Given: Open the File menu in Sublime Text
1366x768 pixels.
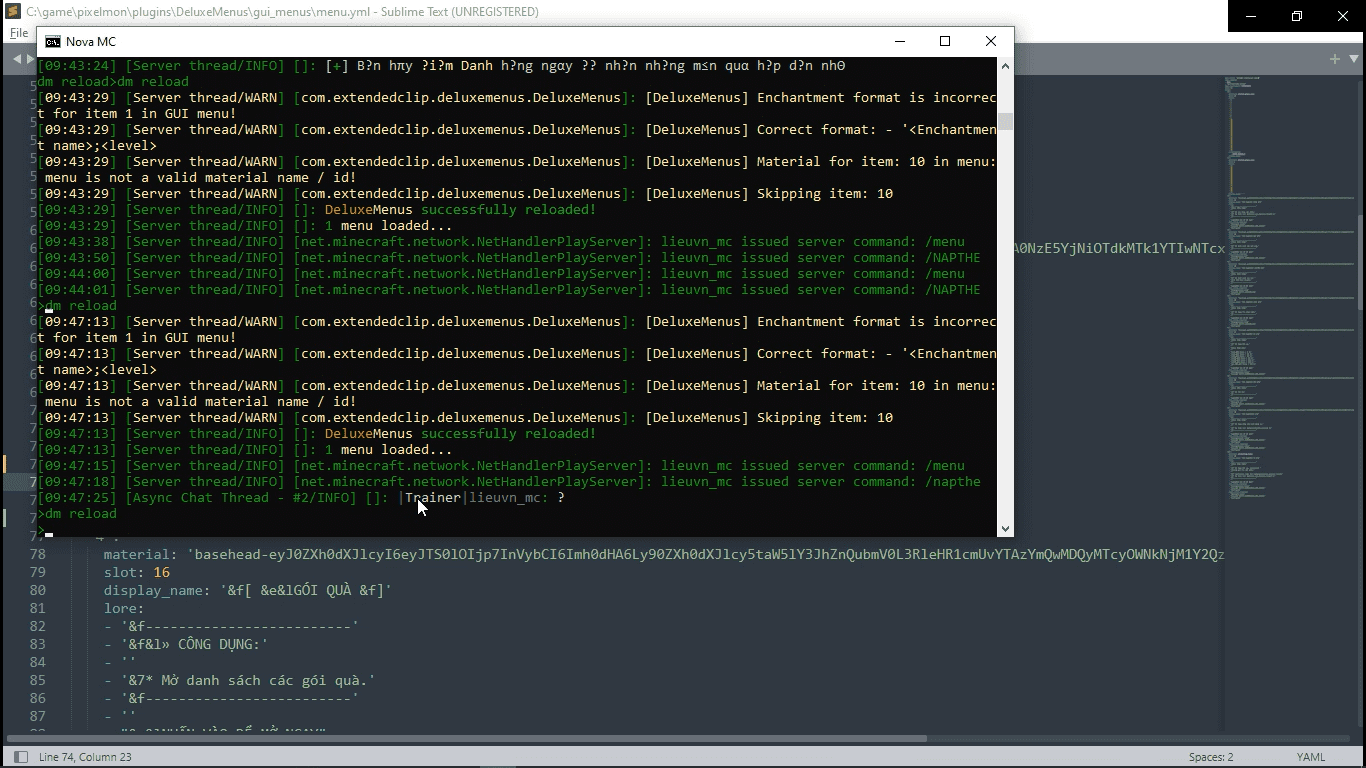Looking at the screenshot, I should 18,33.
